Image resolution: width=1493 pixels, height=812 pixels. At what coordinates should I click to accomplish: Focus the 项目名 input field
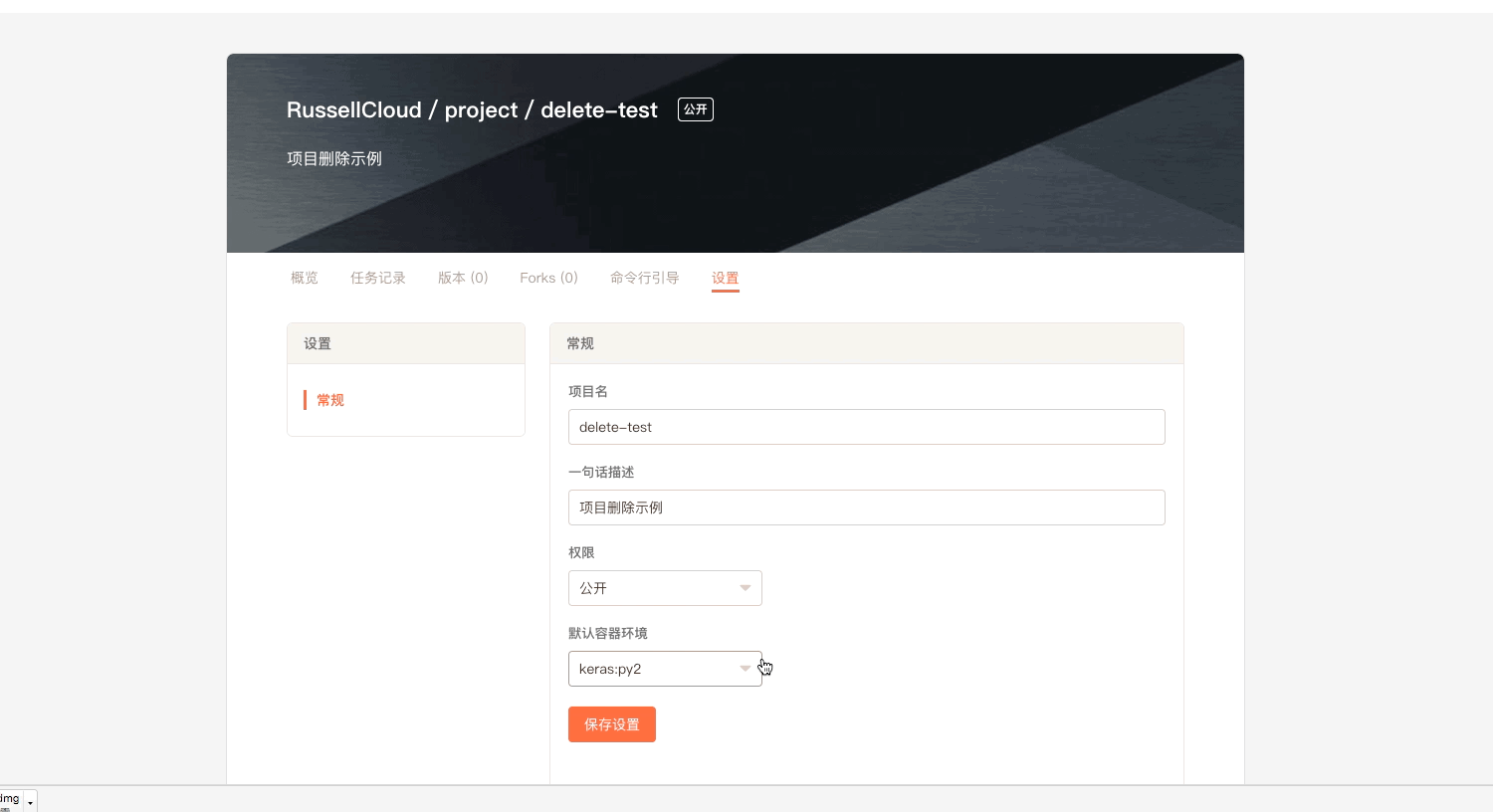point(866,427)
